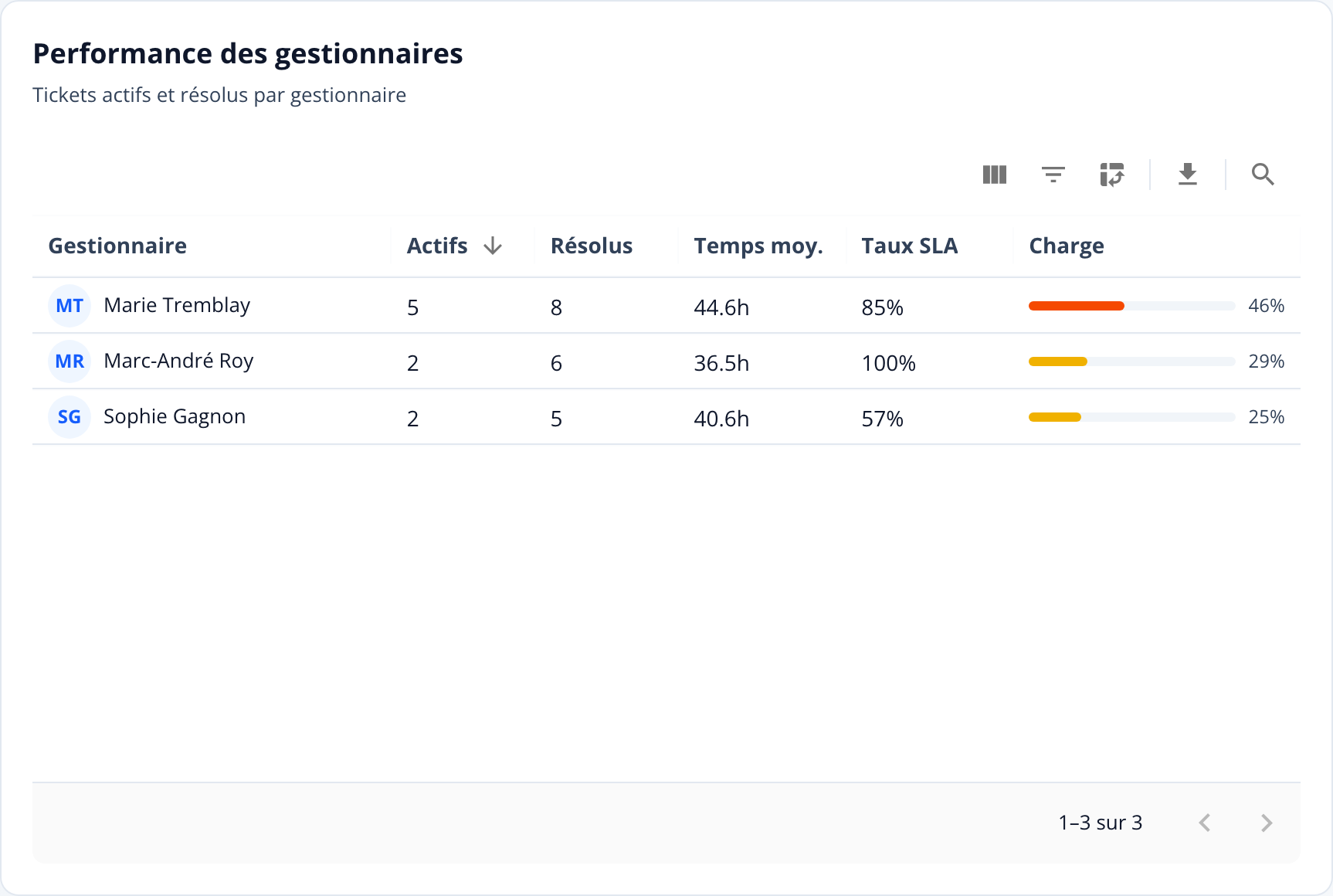Click the Actifs sort arrow
Viewport: 1333px width, 896px height.
[493, 246]
